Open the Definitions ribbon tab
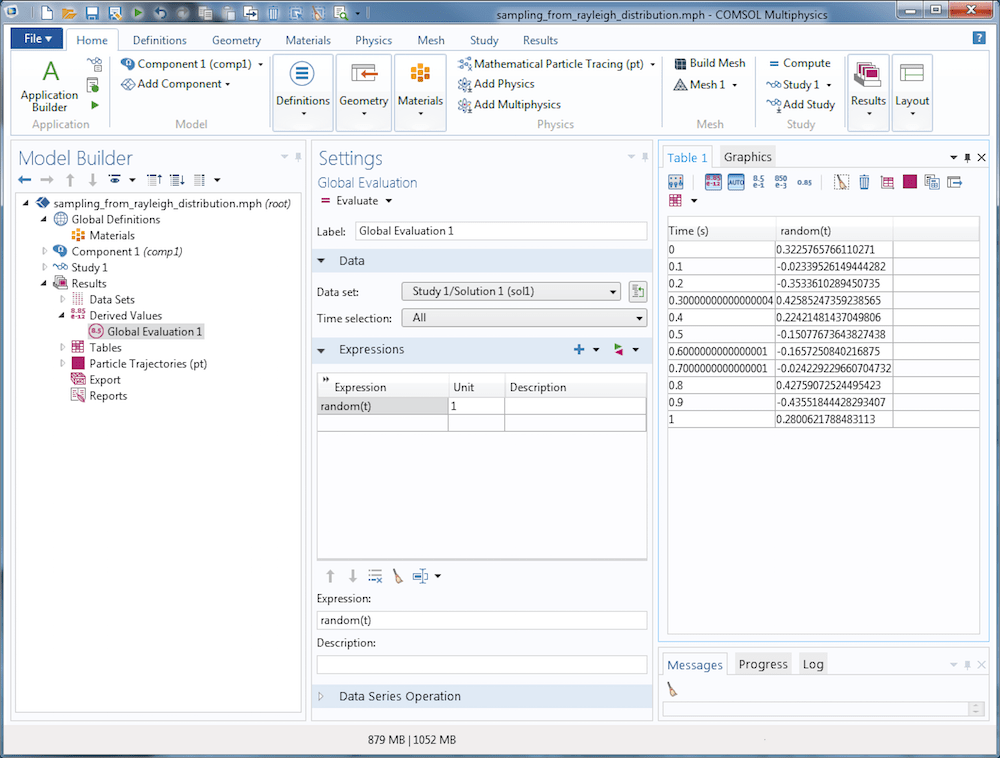Viewport: 1000px width, 758px height. click(x=159, y=40)
